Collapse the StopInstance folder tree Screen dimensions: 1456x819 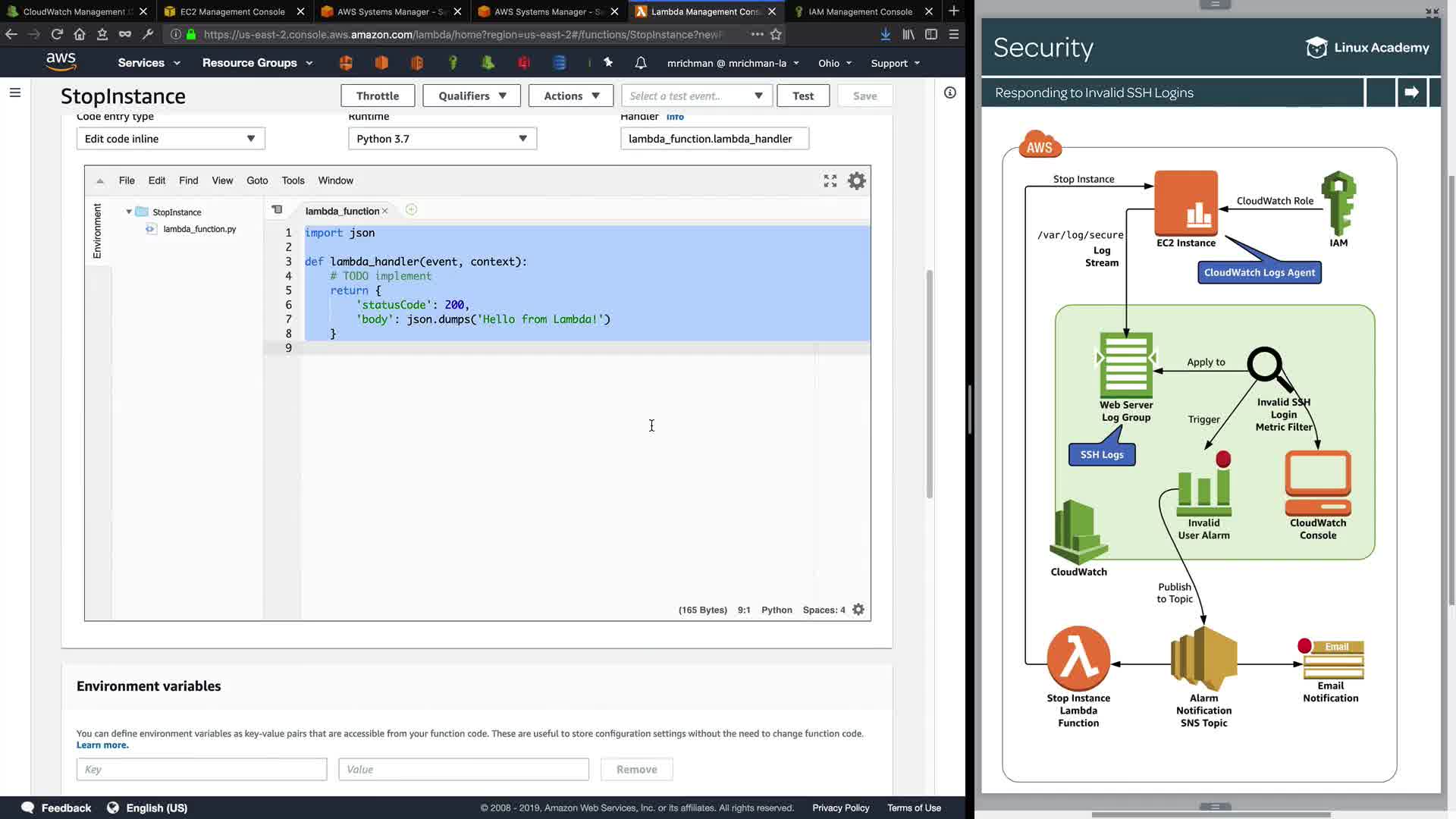[129, 212]
